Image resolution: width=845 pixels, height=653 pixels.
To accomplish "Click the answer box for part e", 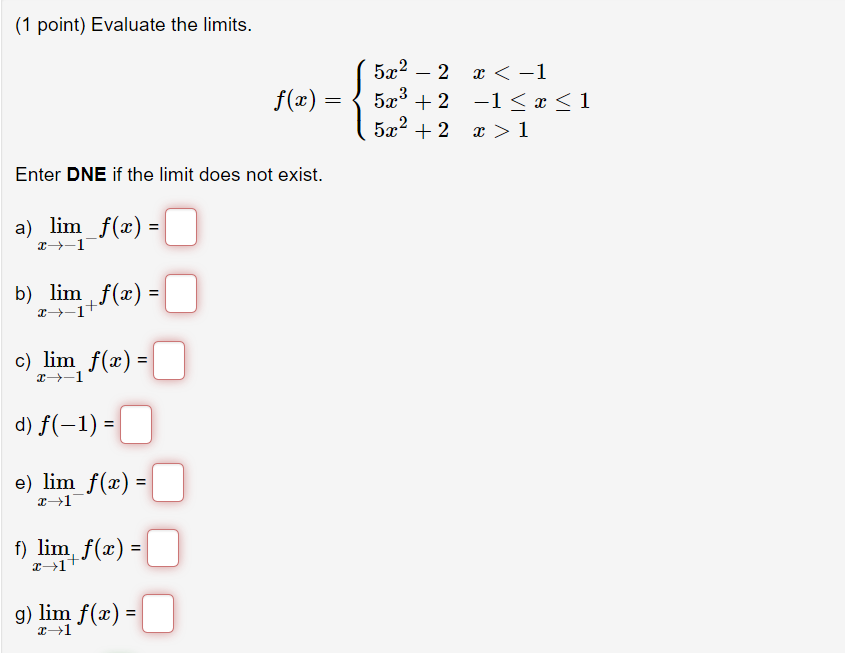I will 168,482.
